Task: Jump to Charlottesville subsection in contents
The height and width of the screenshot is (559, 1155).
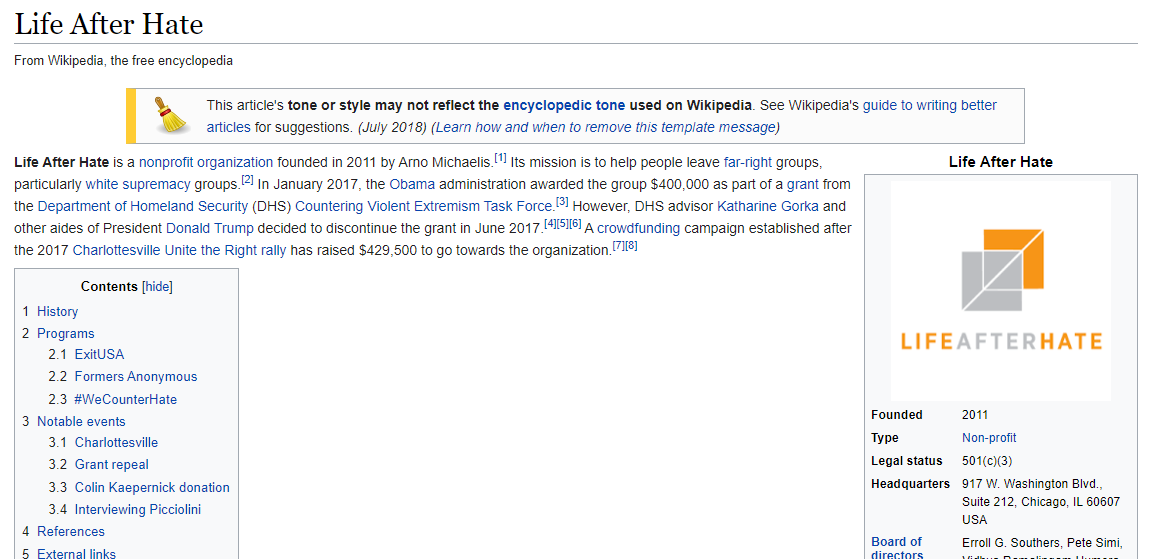Action: click(116, 443)
